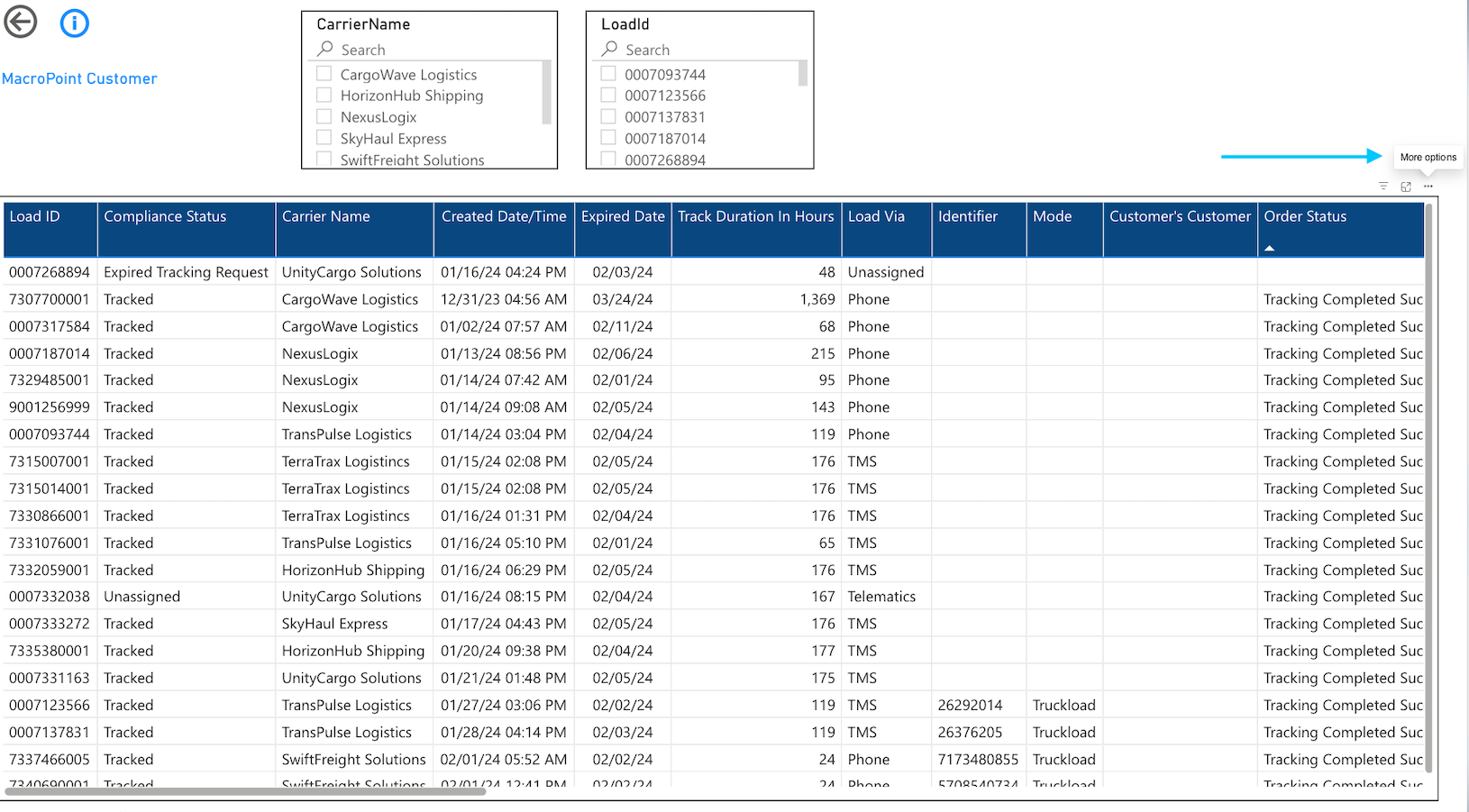Image resolution: width=1469 pixels, height=812 pixels.
Task: Sort by Mode column header
Action: click(1064, 230)
